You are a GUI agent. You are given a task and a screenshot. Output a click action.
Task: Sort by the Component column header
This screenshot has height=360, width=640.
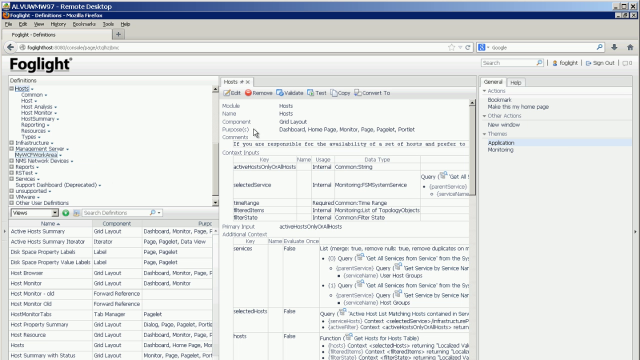(x=117, y=224)
